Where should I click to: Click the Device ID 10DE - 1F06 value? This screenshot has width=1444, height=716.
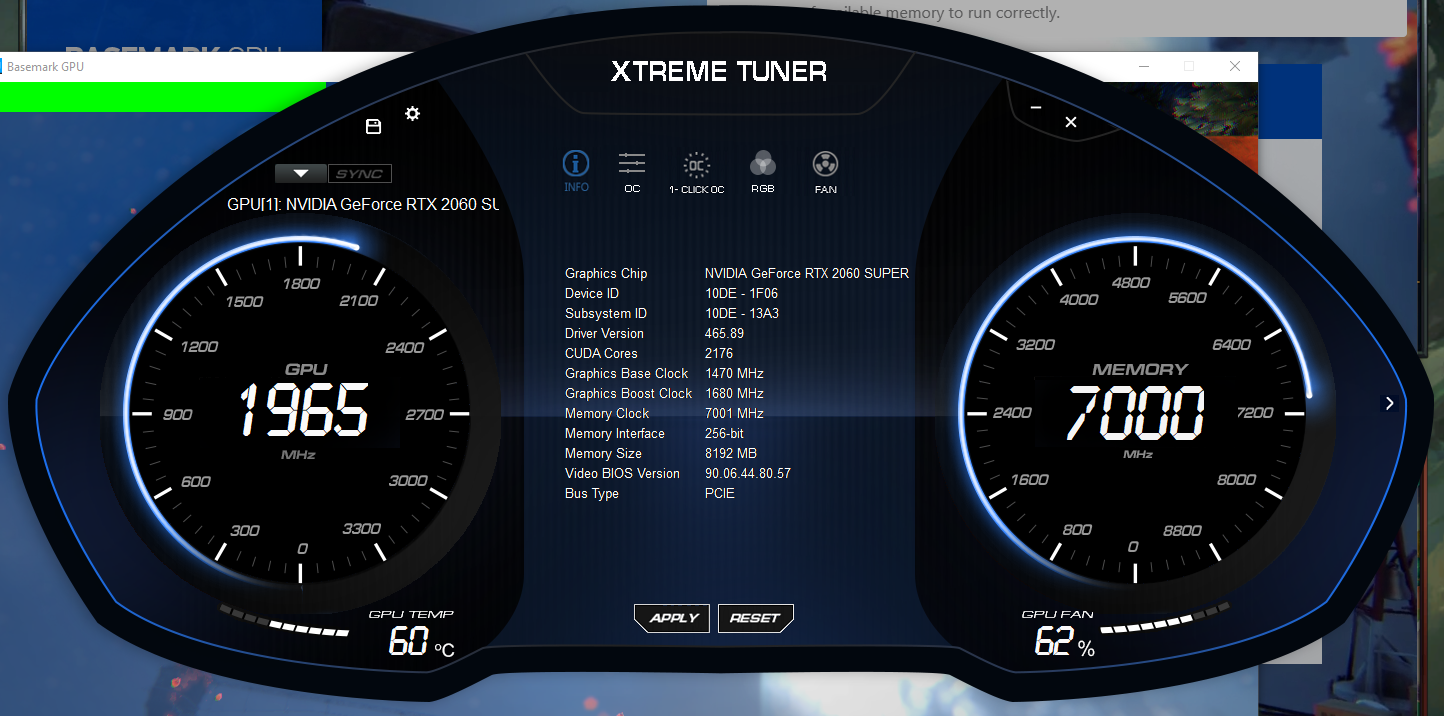point(741,293)
